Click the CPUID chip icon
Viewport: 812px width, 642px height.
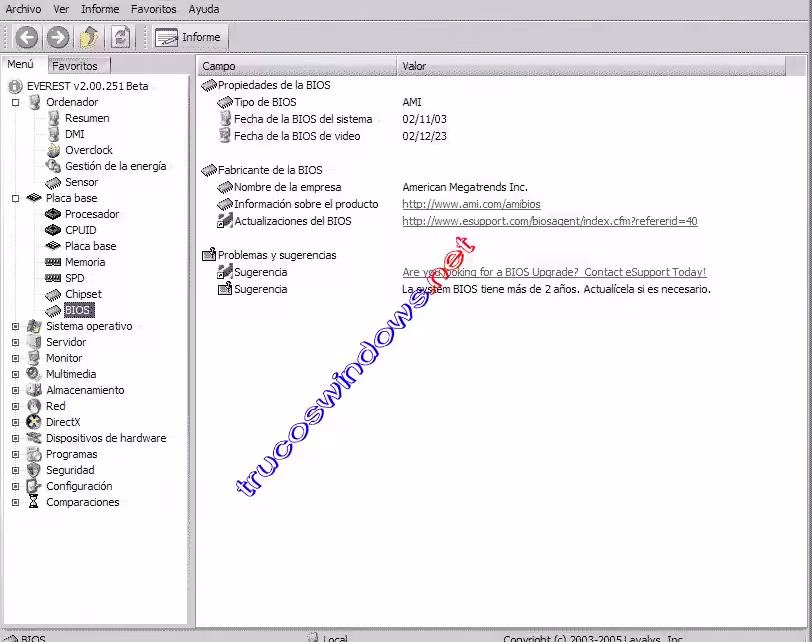point(53,230)
